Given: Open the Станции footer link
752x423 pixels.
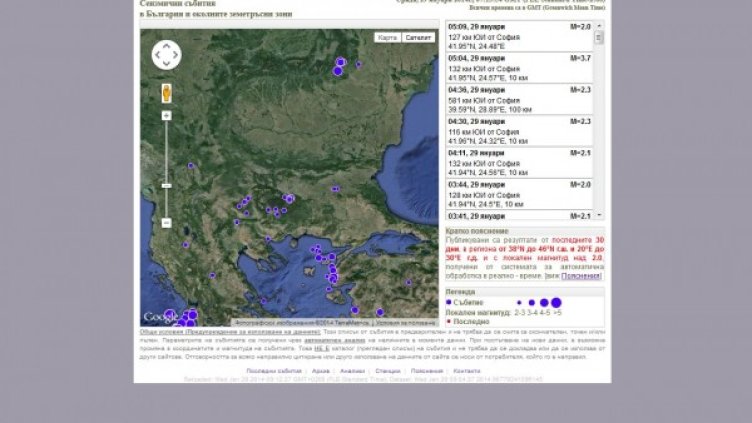Looking at the screenshot, I should [x=387, y=370].
